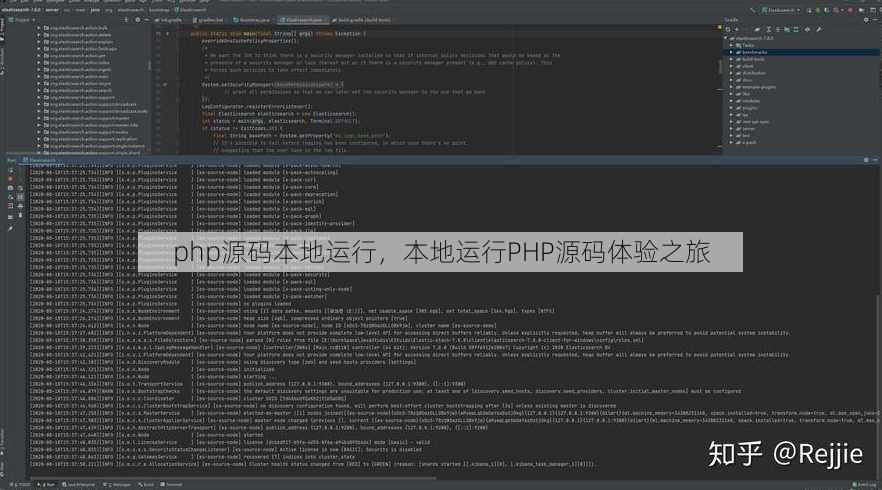
Task: Stop the running process from main toolbar
Action: 850,10
